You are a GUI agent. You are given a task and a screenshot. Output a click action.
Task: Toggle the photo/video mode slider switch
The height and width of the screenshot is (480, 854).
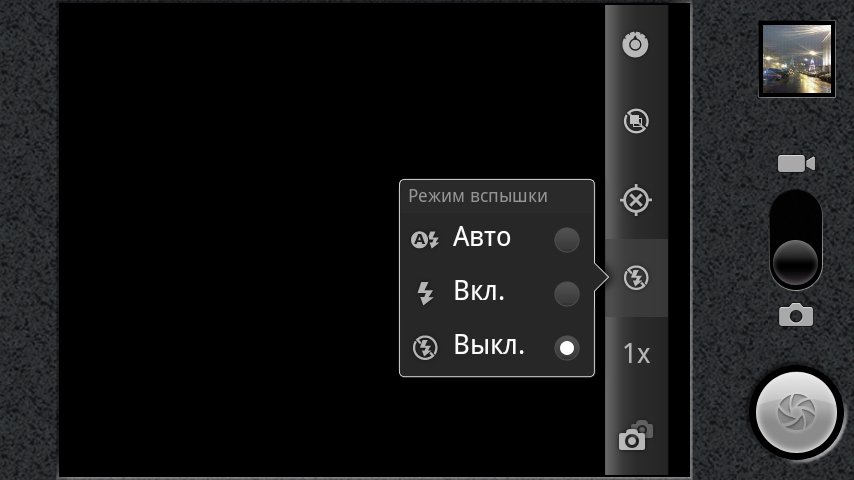pos(796,240)
